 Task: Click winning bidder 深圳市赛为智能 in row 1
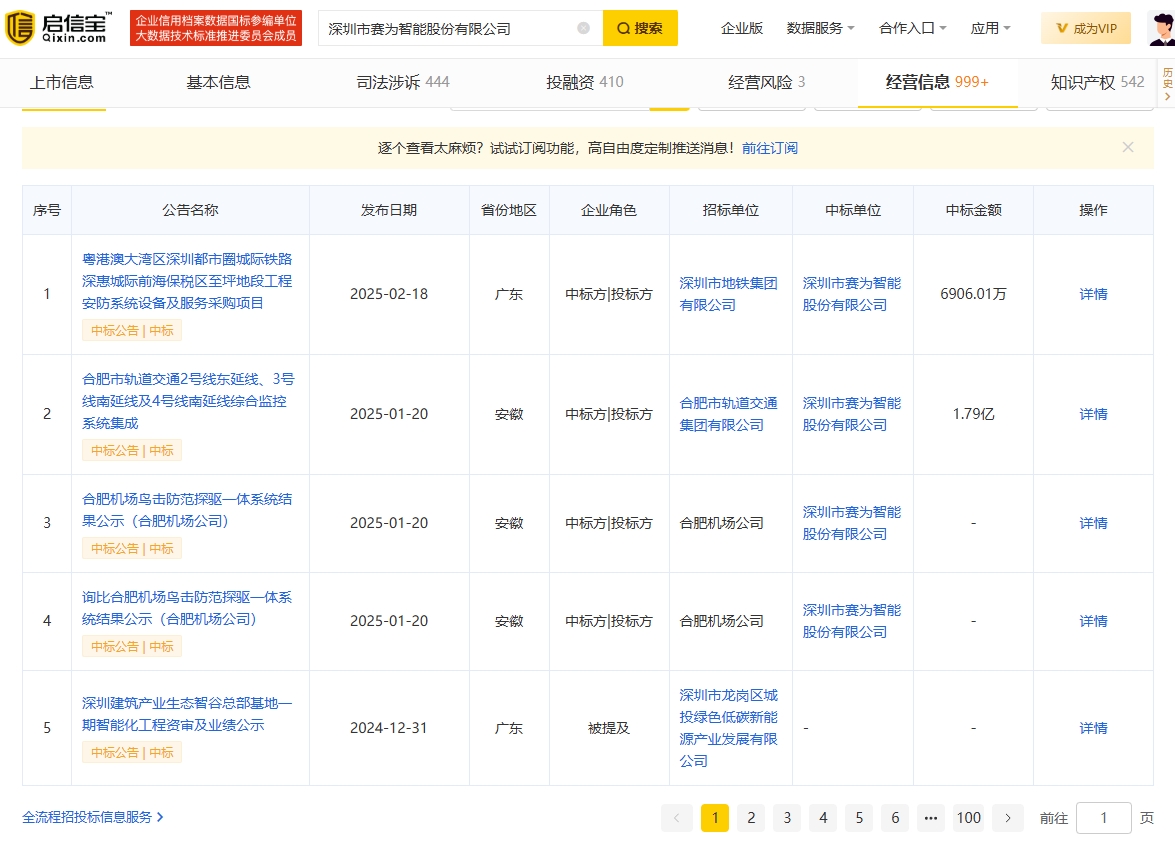(x=852, y=294)
